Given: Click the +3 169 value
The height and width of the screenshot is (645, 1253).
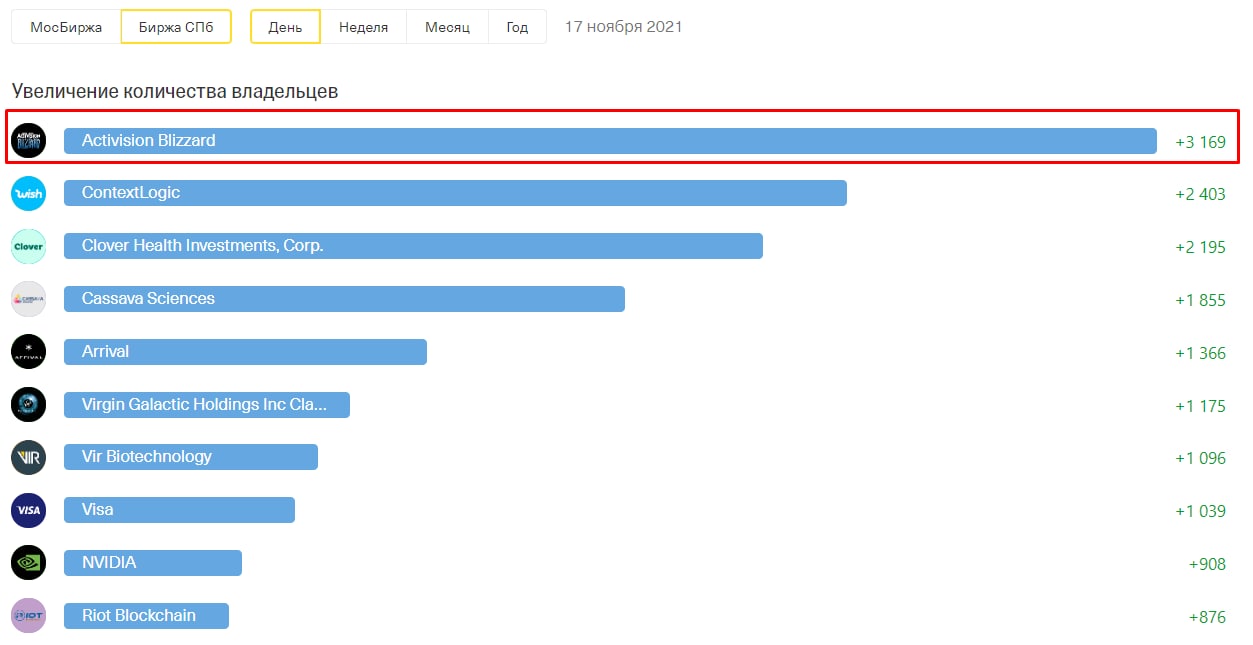Looking at the screenshot, I should tap(1200, 142).
